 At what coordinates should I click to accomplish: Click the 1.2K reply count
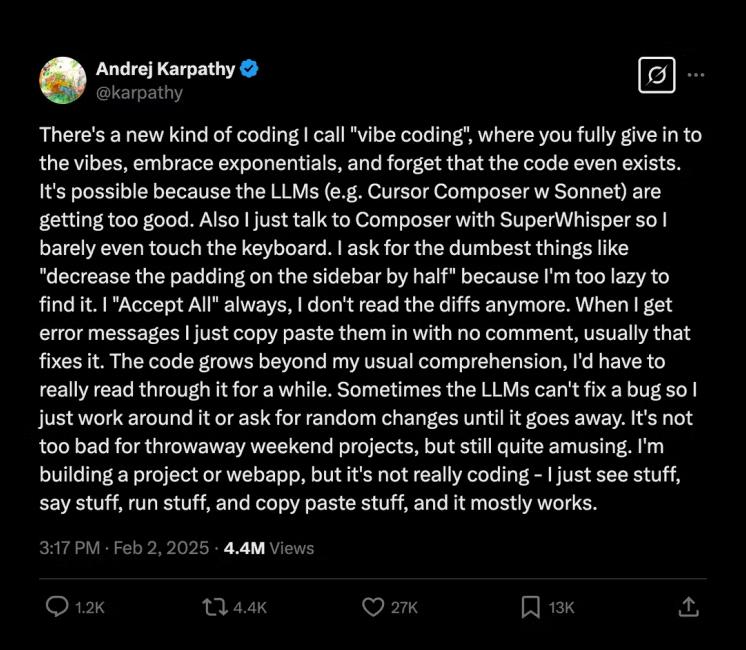click(x=90, y=608)
